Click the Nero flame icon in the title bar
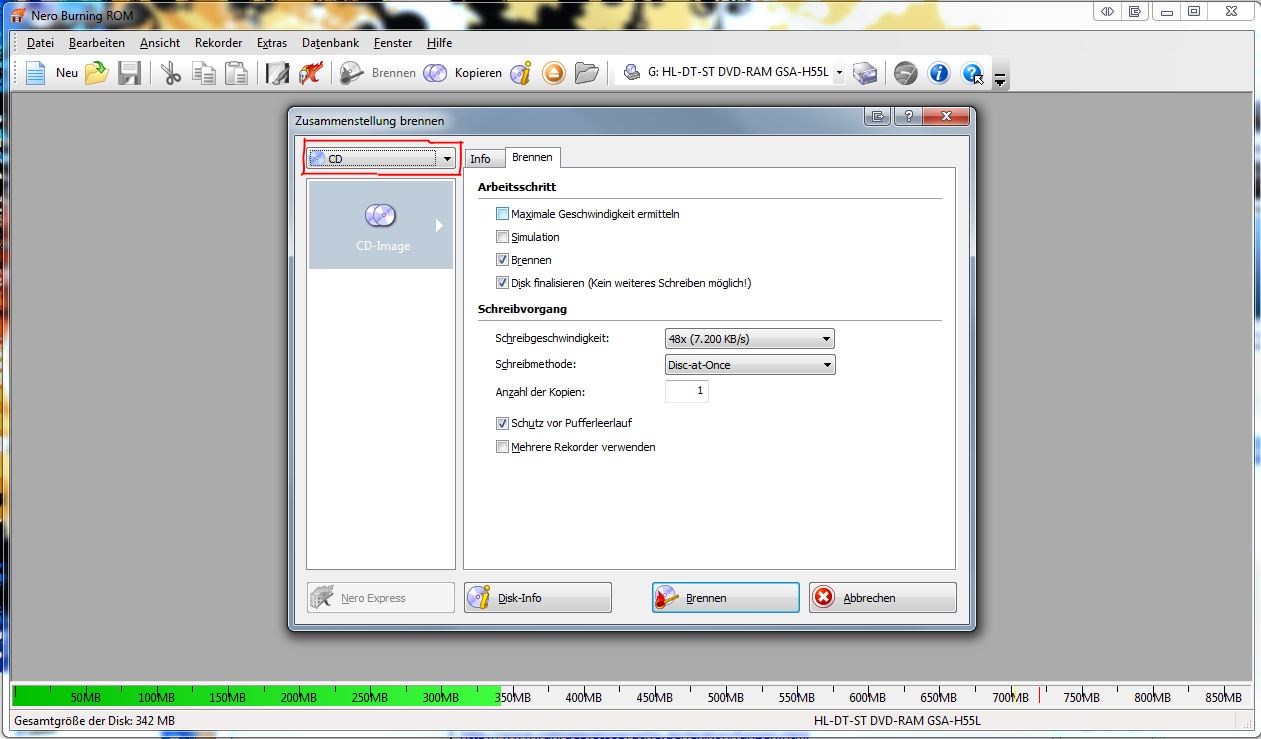Viewport: 1261px width, 739px height. tap(18, 15)
